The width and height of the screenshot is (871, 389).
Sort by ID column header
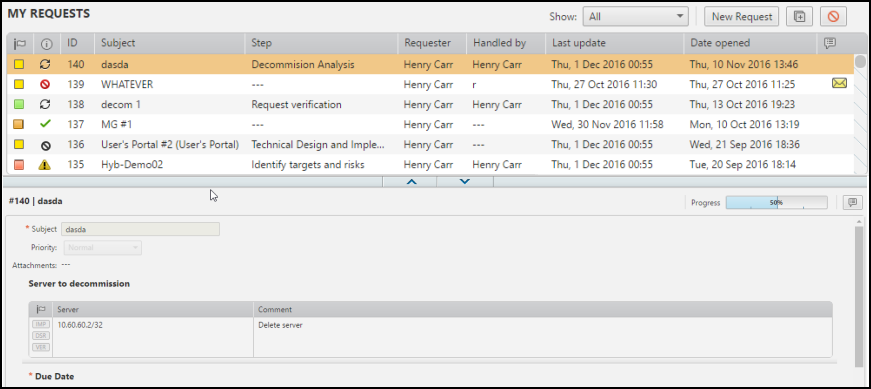[78, 43]
